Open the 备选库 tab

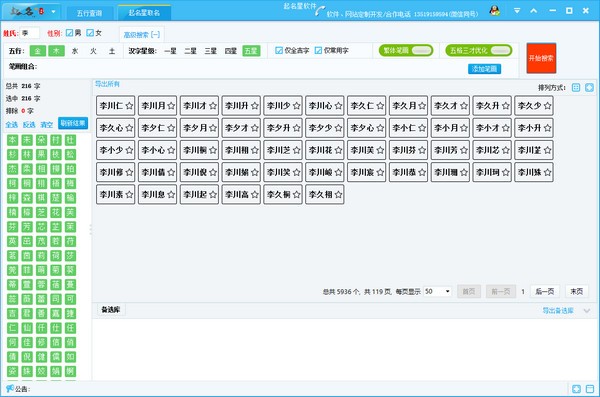tap(110, 310)
